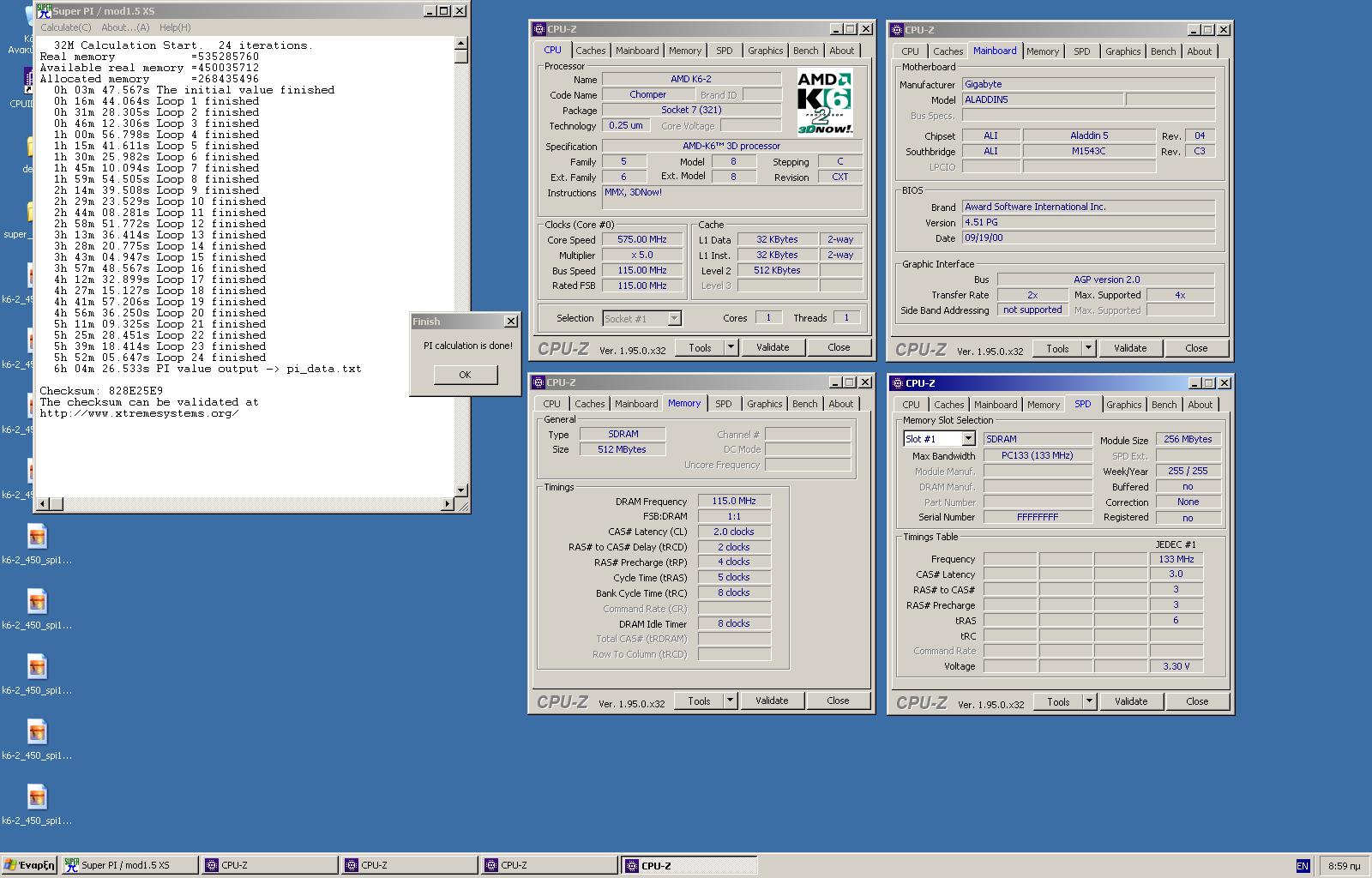Open the Calculate(C) menu in Super PI
Image resolution: width=1372 pixels, height=878 pixels.
(66, 27)
